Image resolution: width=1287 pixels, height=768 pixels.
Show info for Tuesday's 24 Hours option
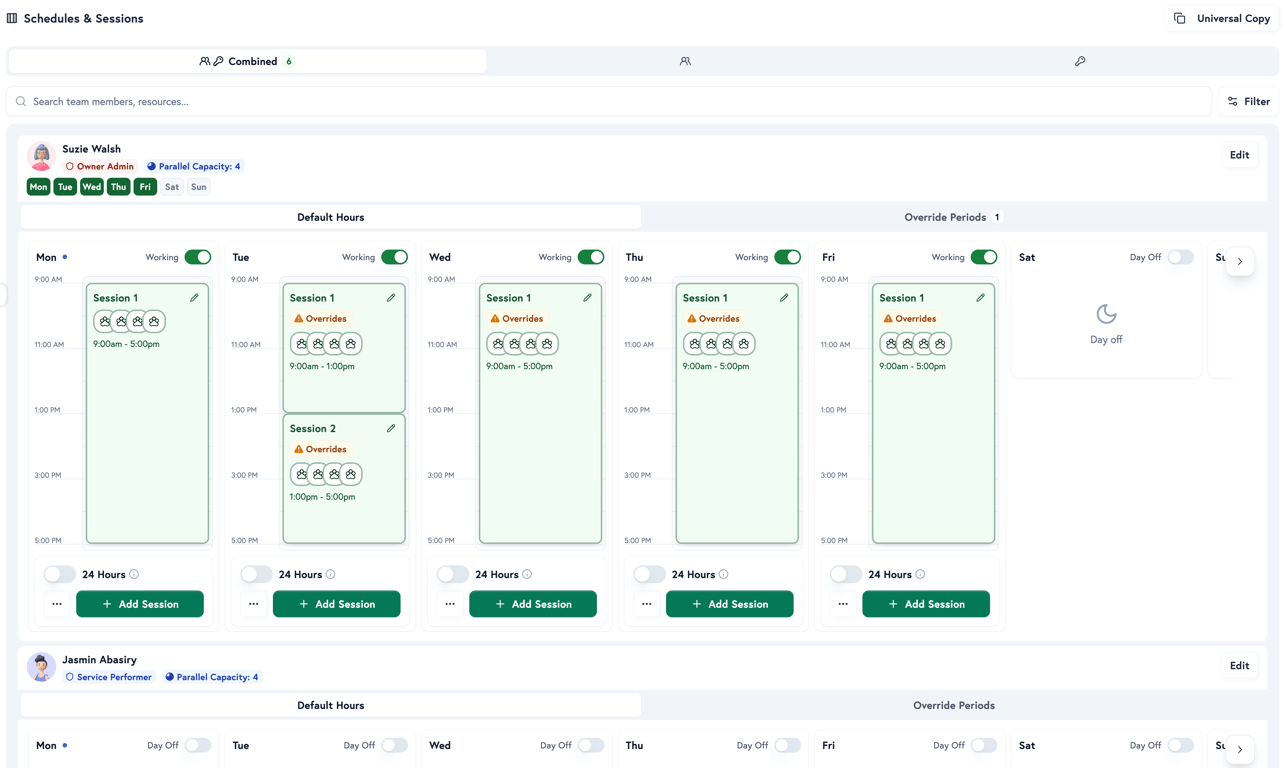(x=330, y=574)
